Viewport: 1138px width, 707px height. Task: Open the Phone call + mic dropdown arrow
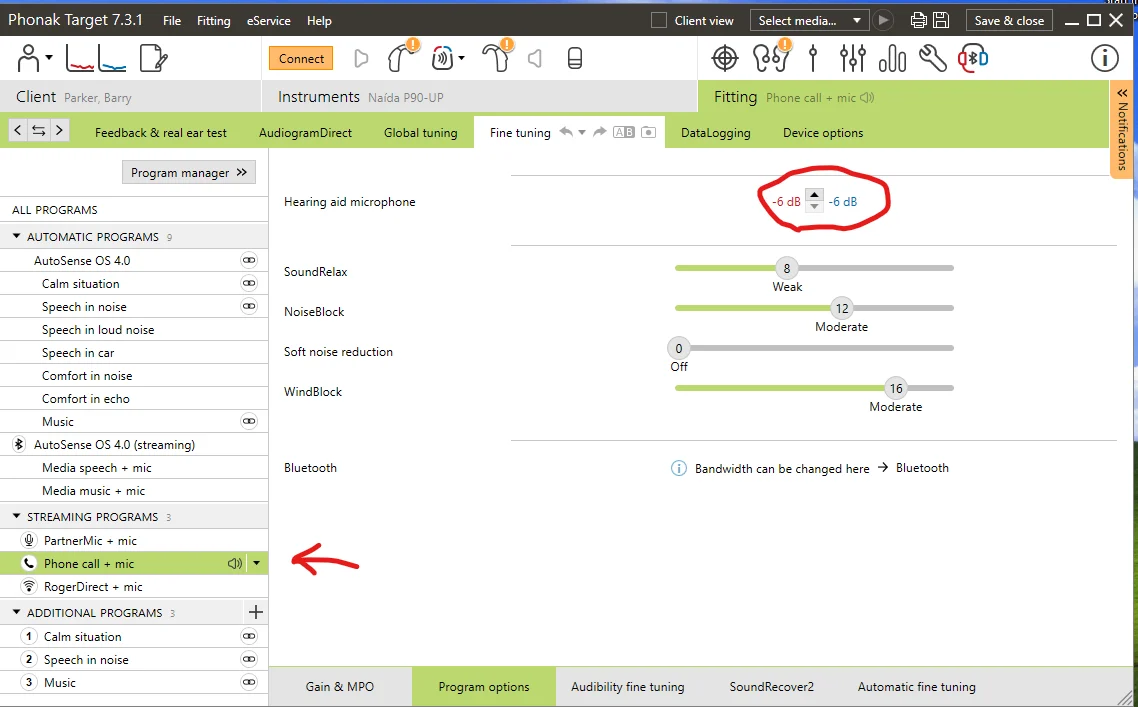tap(256, 563)
